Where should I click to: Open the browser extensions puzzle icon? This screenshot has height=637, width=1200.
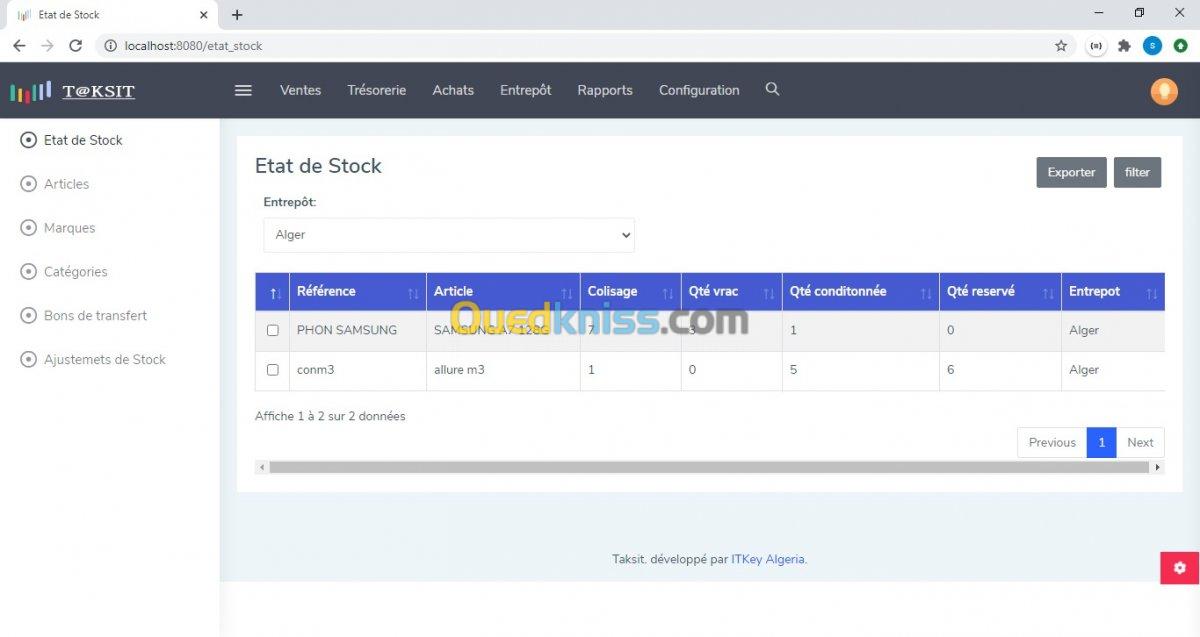pyautogui.click(x=1124, y=46)
